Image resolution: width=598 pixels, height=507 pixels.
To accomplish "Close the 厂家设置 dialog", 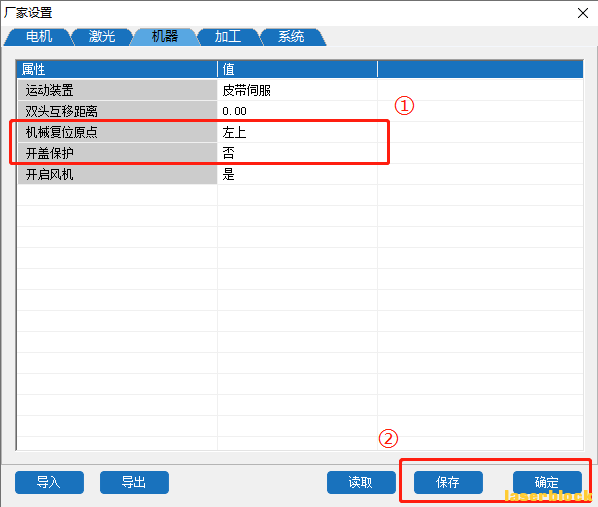I will click(x=582, y=13).
